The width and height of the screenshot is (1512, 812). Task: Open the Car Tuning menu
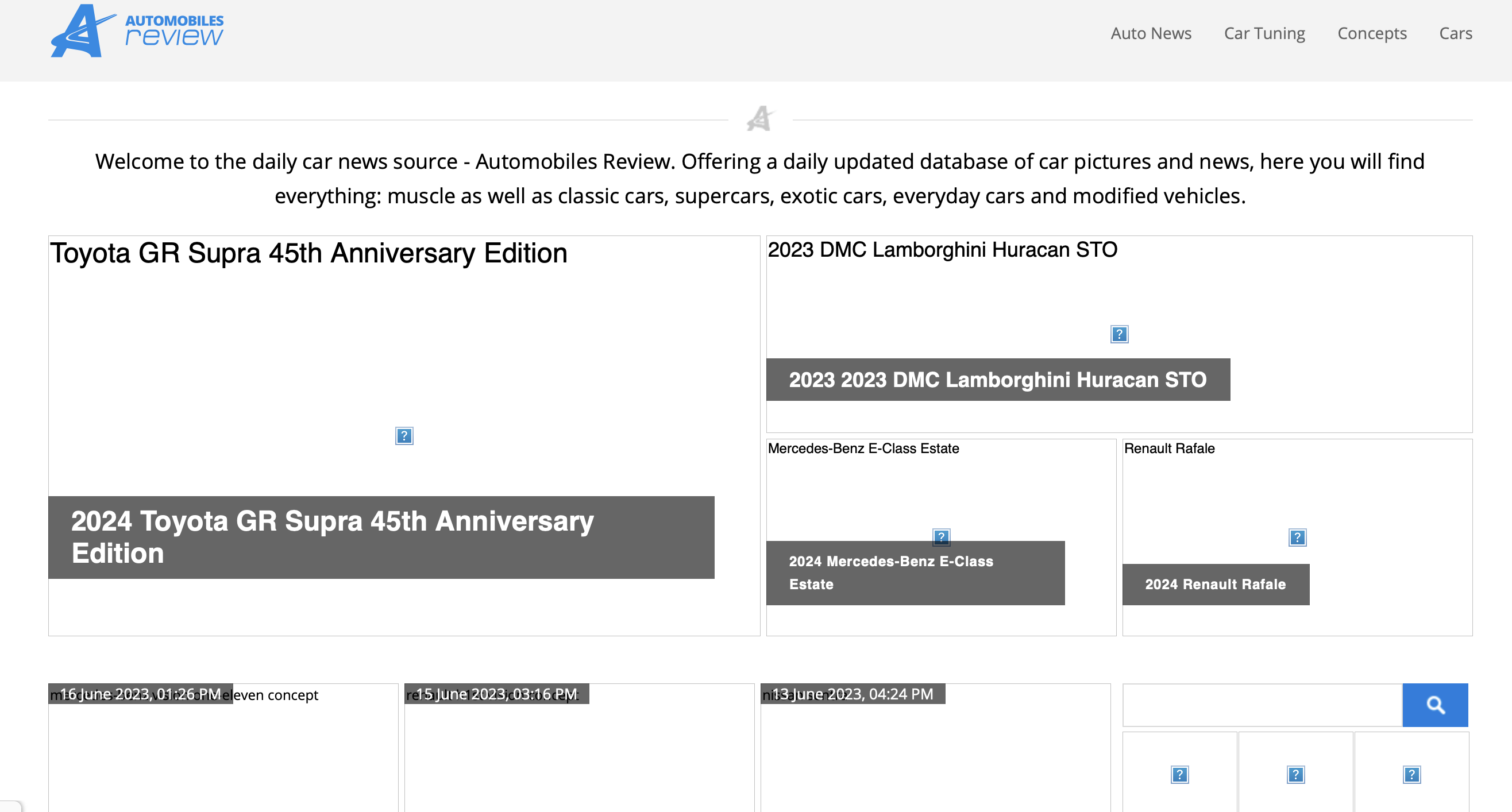(1264, 33)
